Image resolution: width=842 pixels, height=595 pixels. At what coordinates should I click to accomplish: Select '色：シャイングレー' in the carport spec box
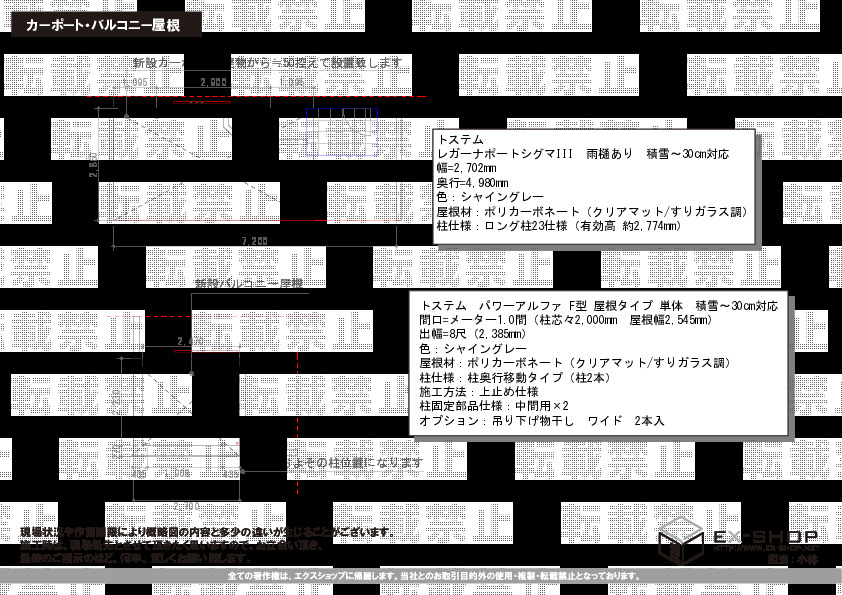click(490, 197)
